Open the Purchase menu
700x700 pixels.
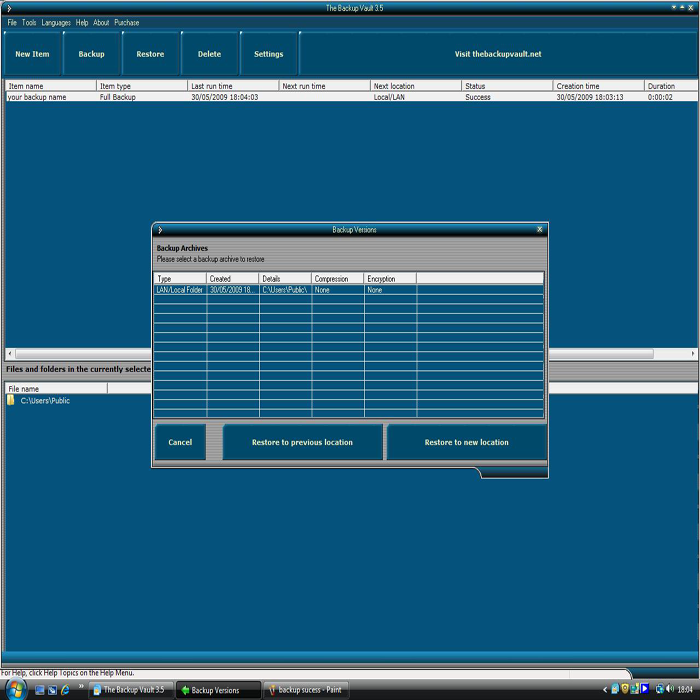coord(126,22)
